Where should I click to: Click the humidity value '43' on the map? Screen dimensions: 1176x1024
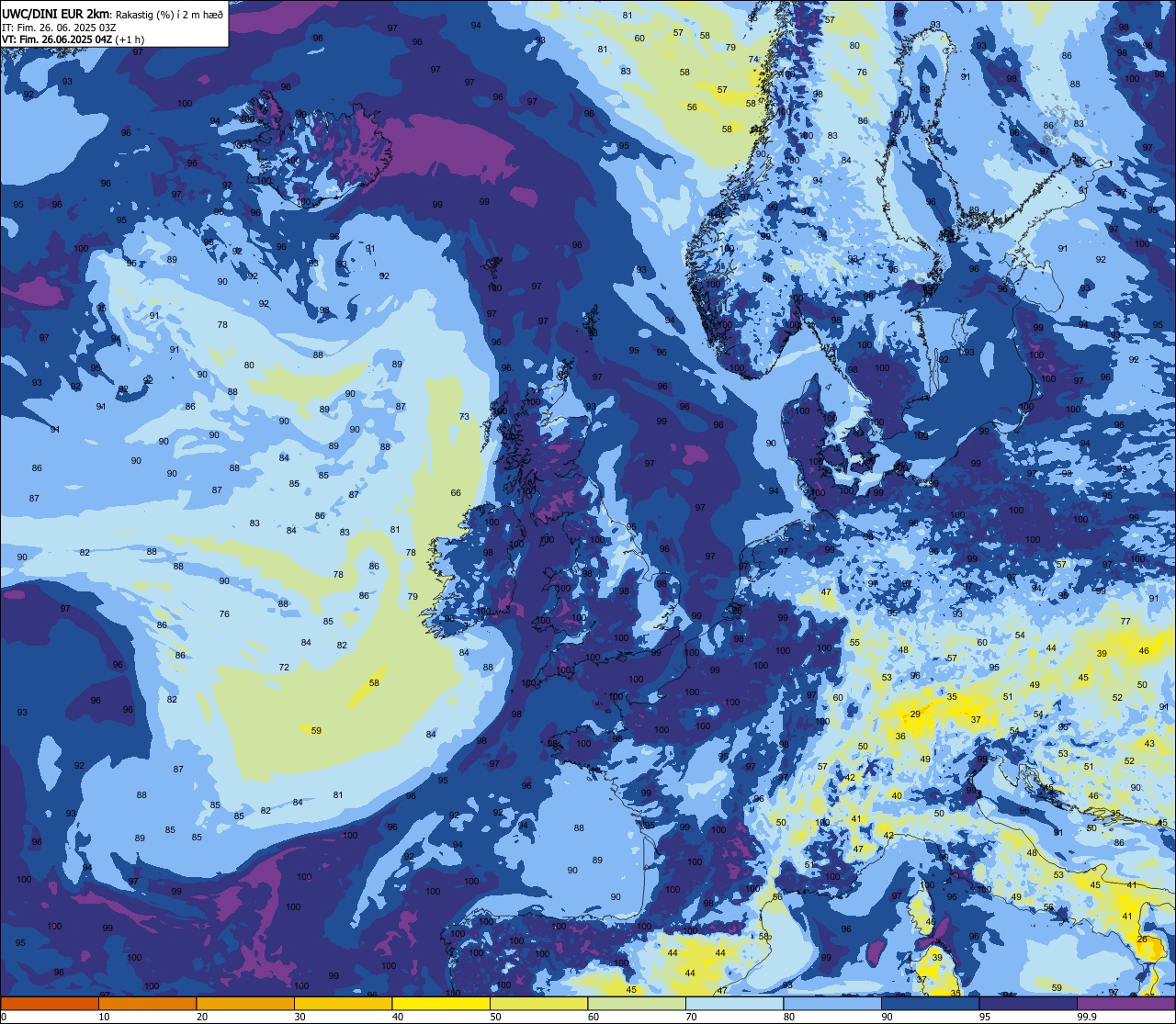tap(1149, 743)
